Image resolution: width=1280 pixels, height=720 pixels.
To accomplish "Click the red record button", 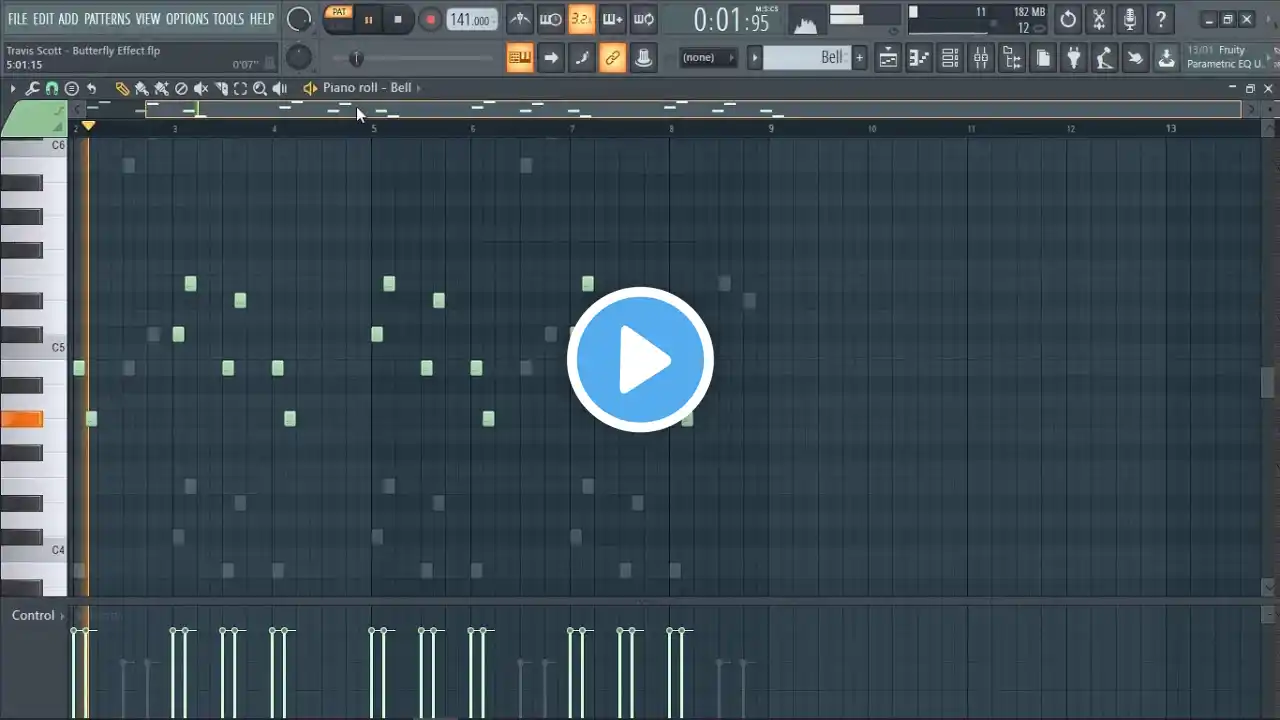I will (430, 19).
